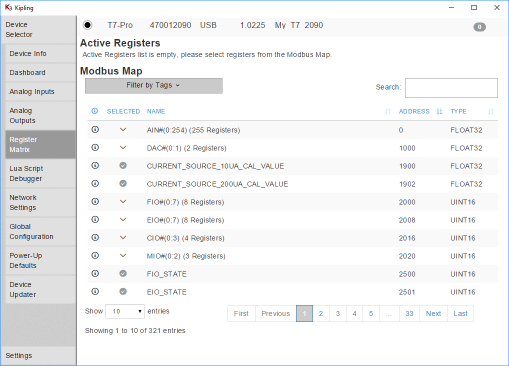Screen dimensions: 509x366
Task: Go to the Next page of results
Action: [433, 314]
